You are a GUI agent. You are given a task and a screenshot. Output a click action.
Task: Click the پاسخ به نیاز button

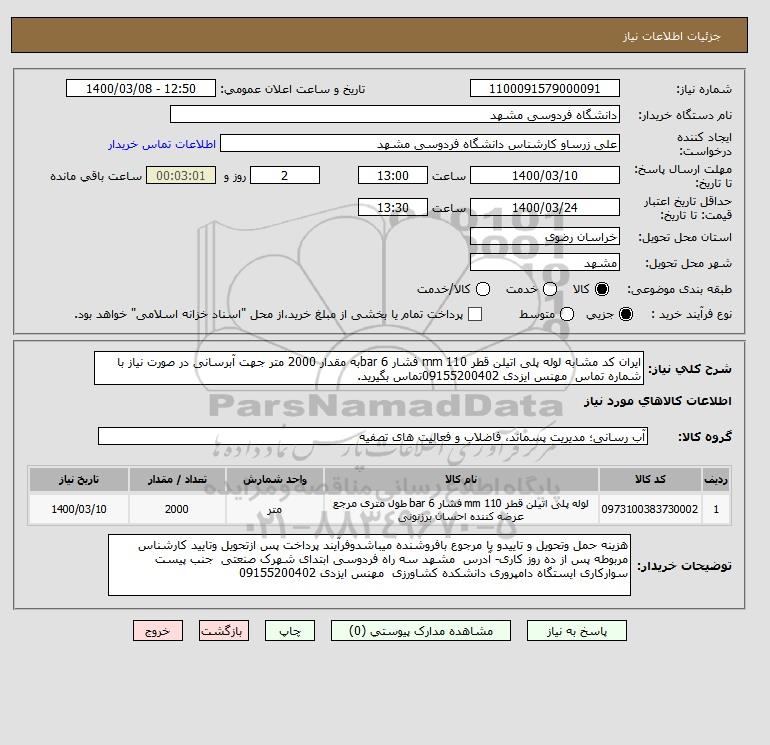[577, 631]
